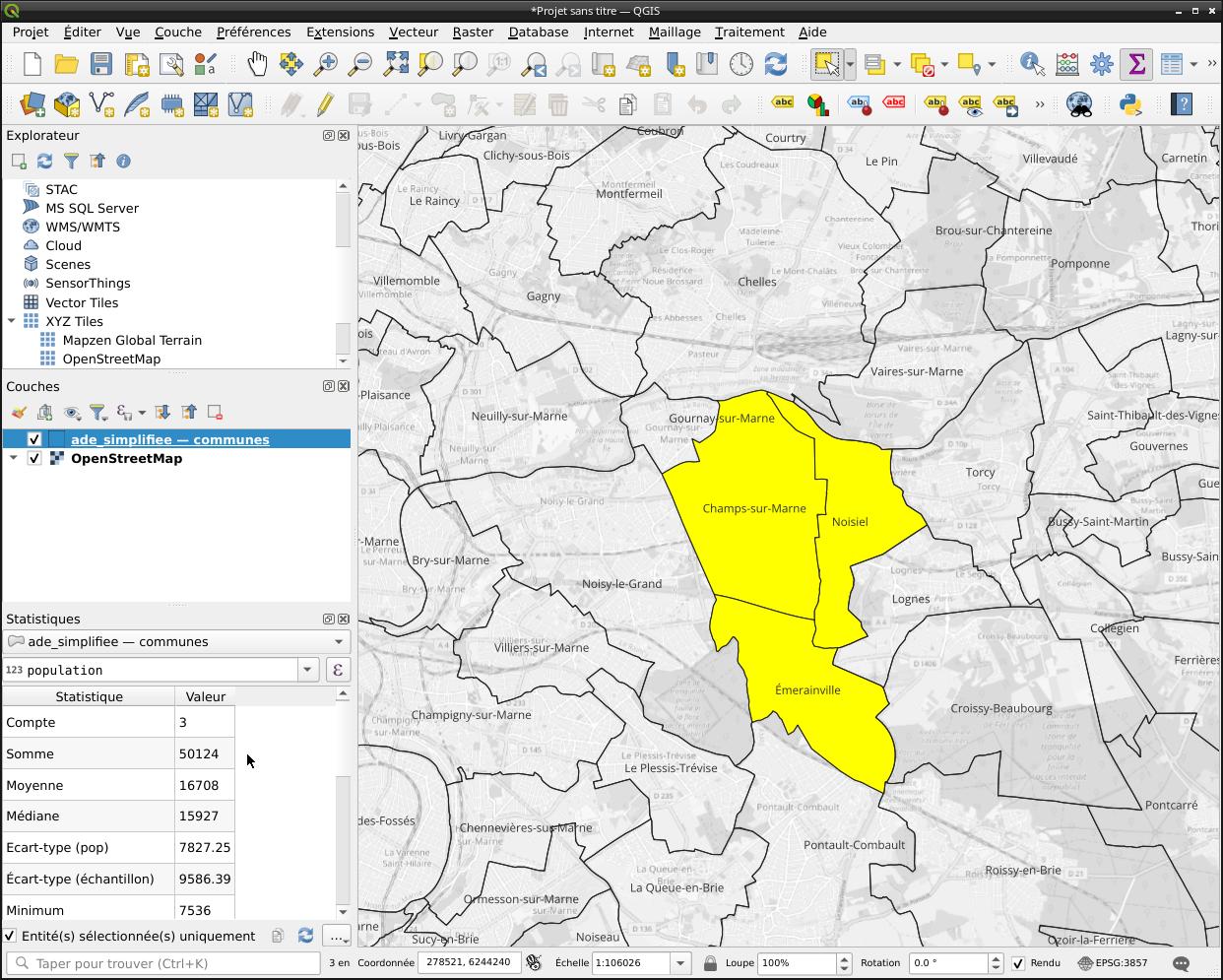Uncheck the OpenStreetMap layer visibility

tap(34, 459)
